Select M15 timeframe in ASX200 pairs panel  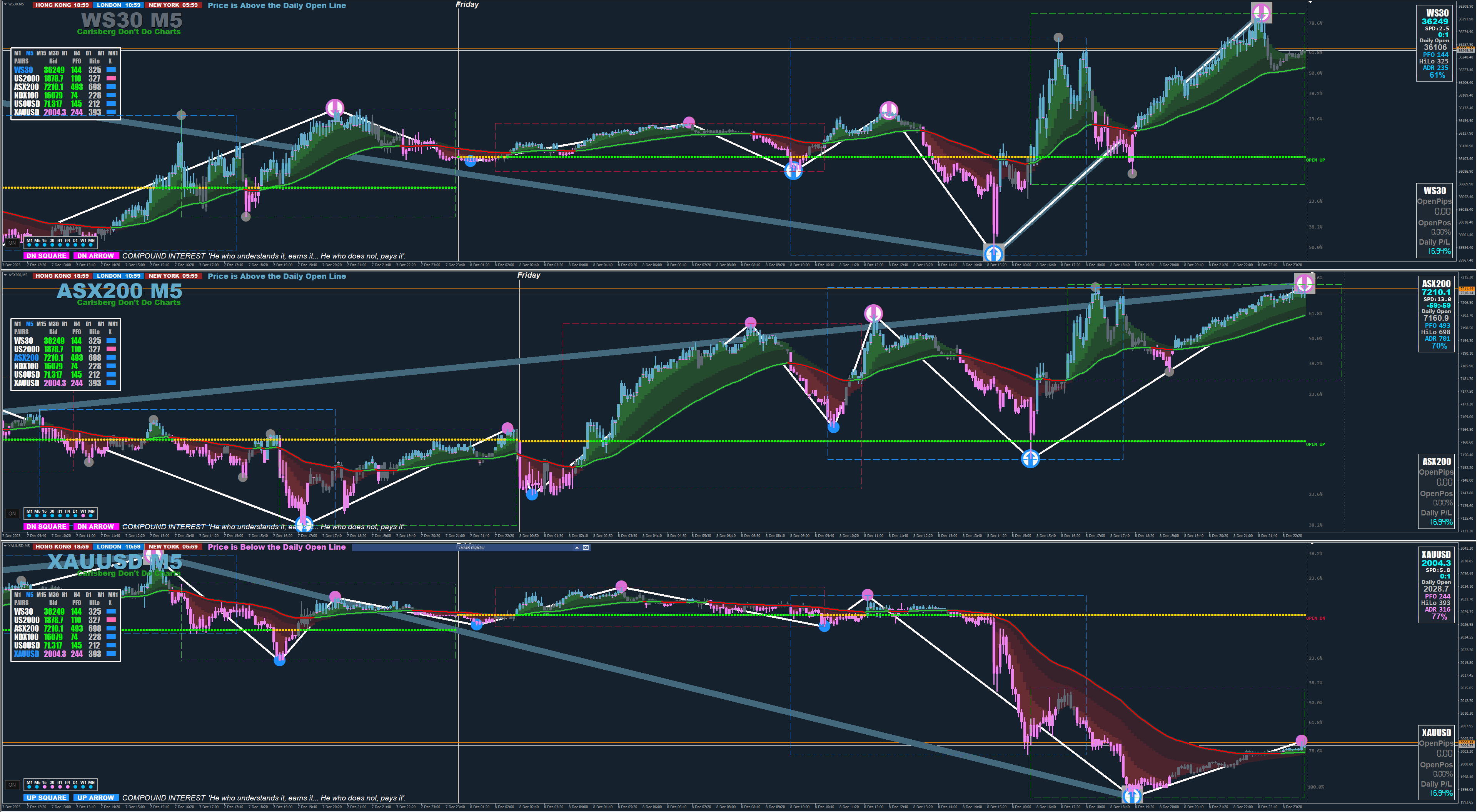(41, 324)
